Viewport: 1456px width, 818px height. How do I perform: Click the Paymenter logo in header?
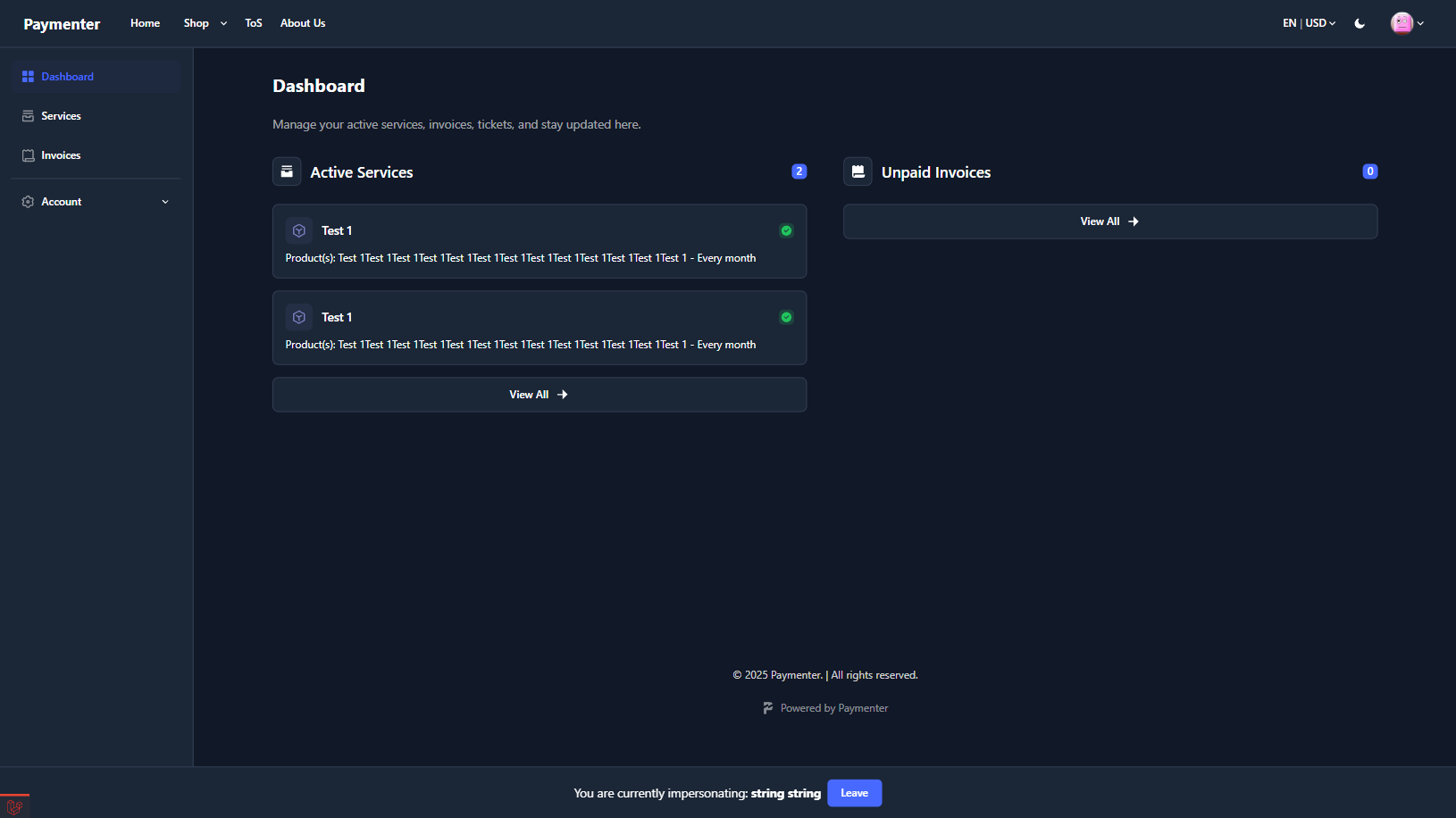[x=62, y=24]
